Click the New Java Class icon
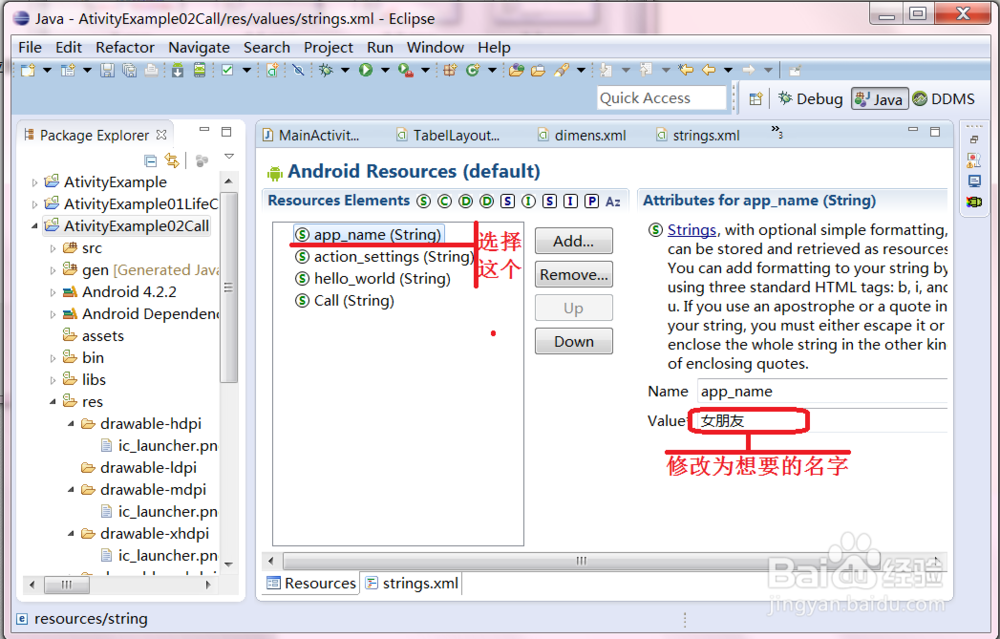 tap(473, 70)
